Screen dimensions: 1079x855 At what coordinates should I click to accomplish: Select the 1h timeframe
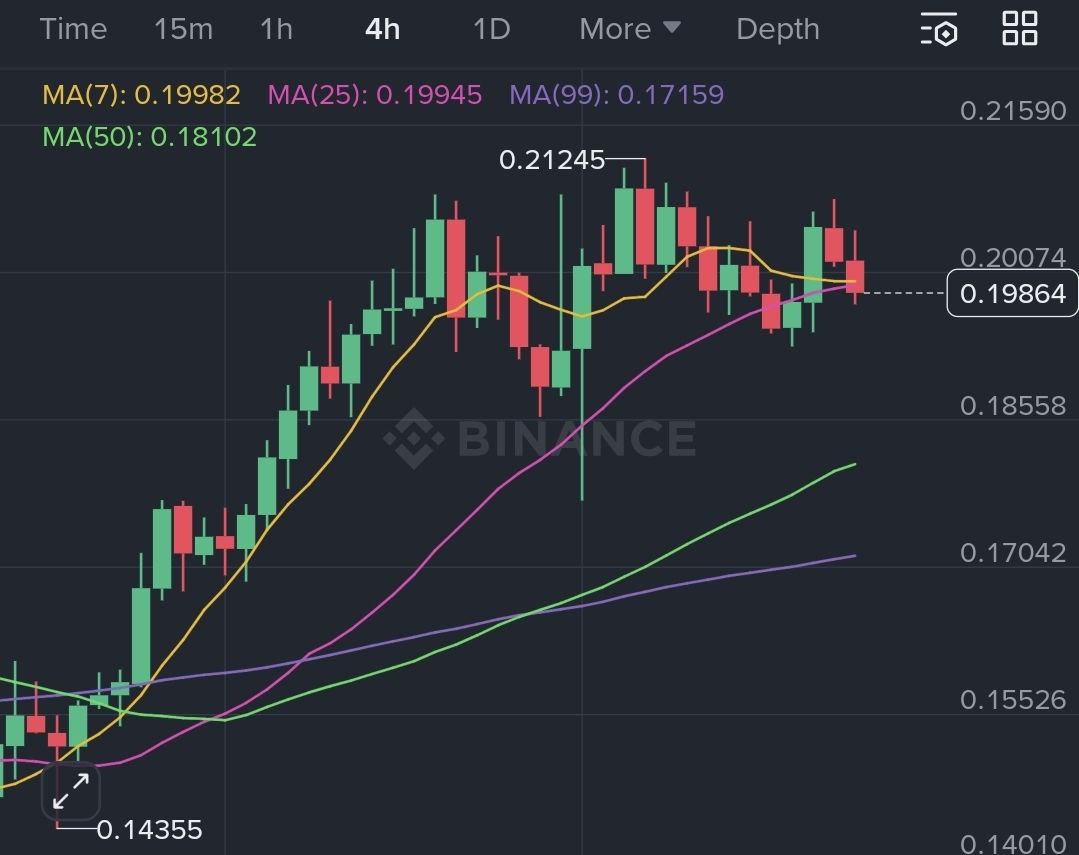(276, 29)
